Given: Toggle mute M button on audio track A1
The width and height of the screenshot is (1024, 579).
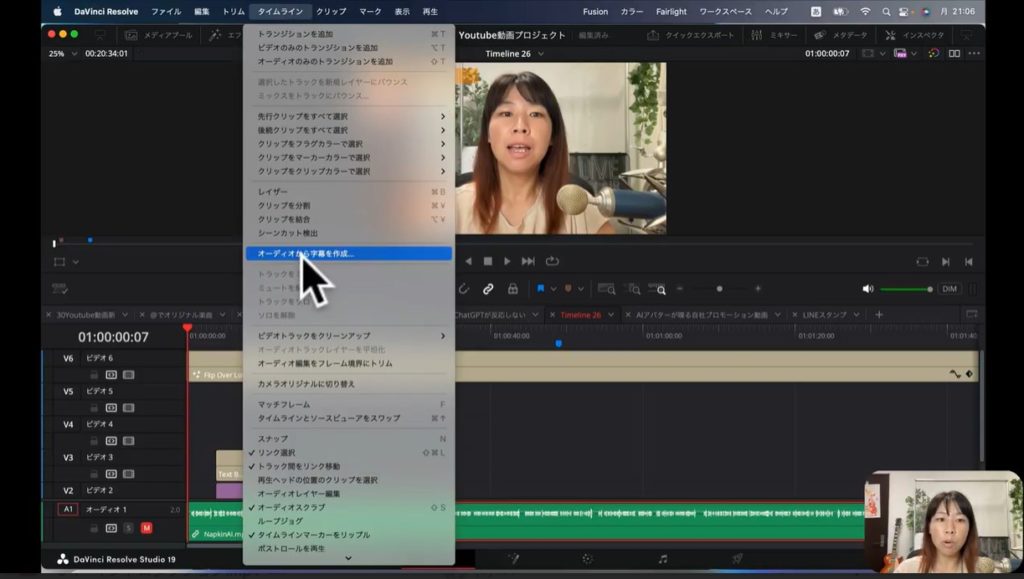Looking at the screenshot, I should click(x=146, y=528).
